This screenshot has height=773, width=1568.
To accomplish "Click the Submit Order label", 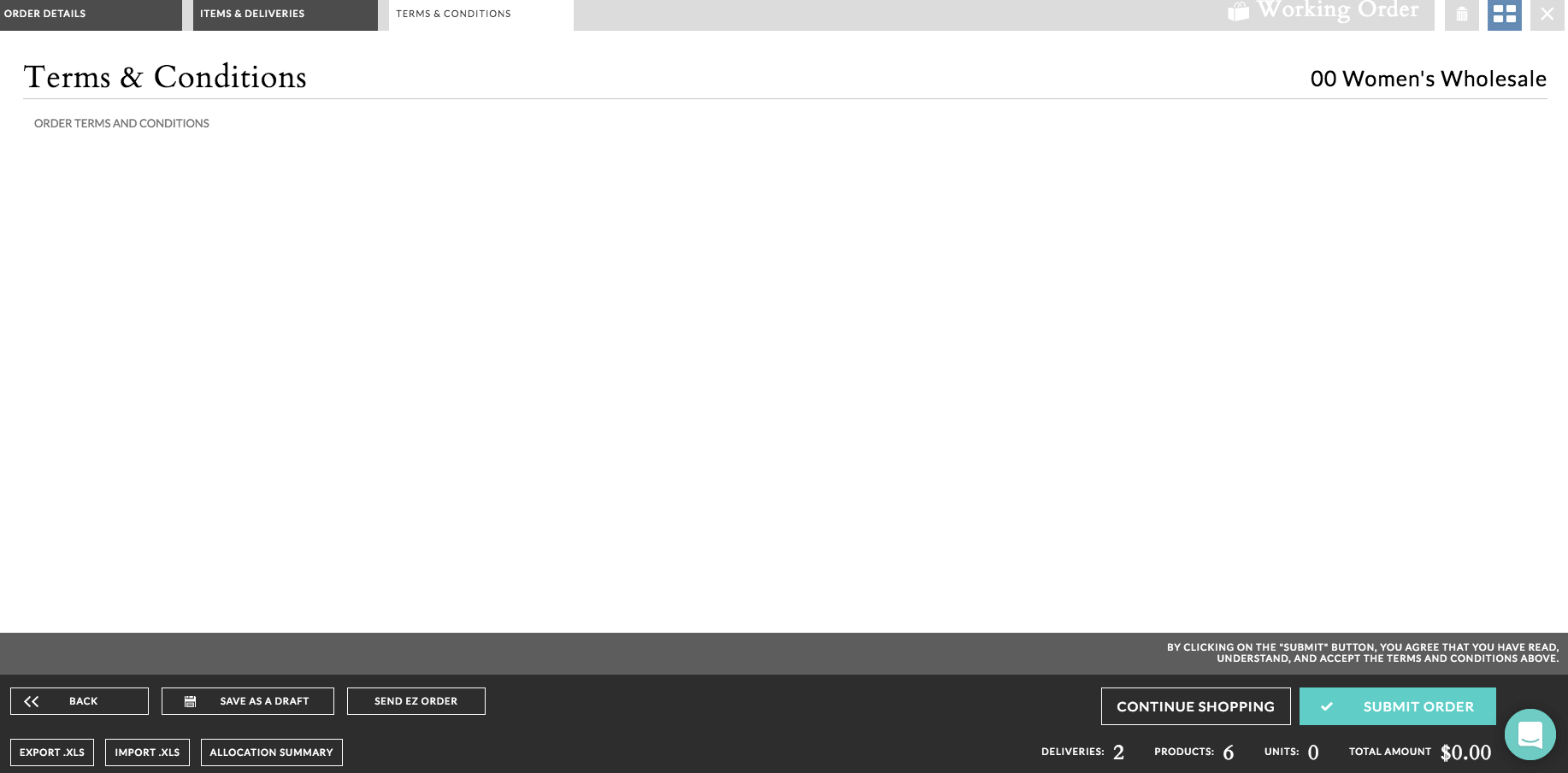I will [1418, 706].
